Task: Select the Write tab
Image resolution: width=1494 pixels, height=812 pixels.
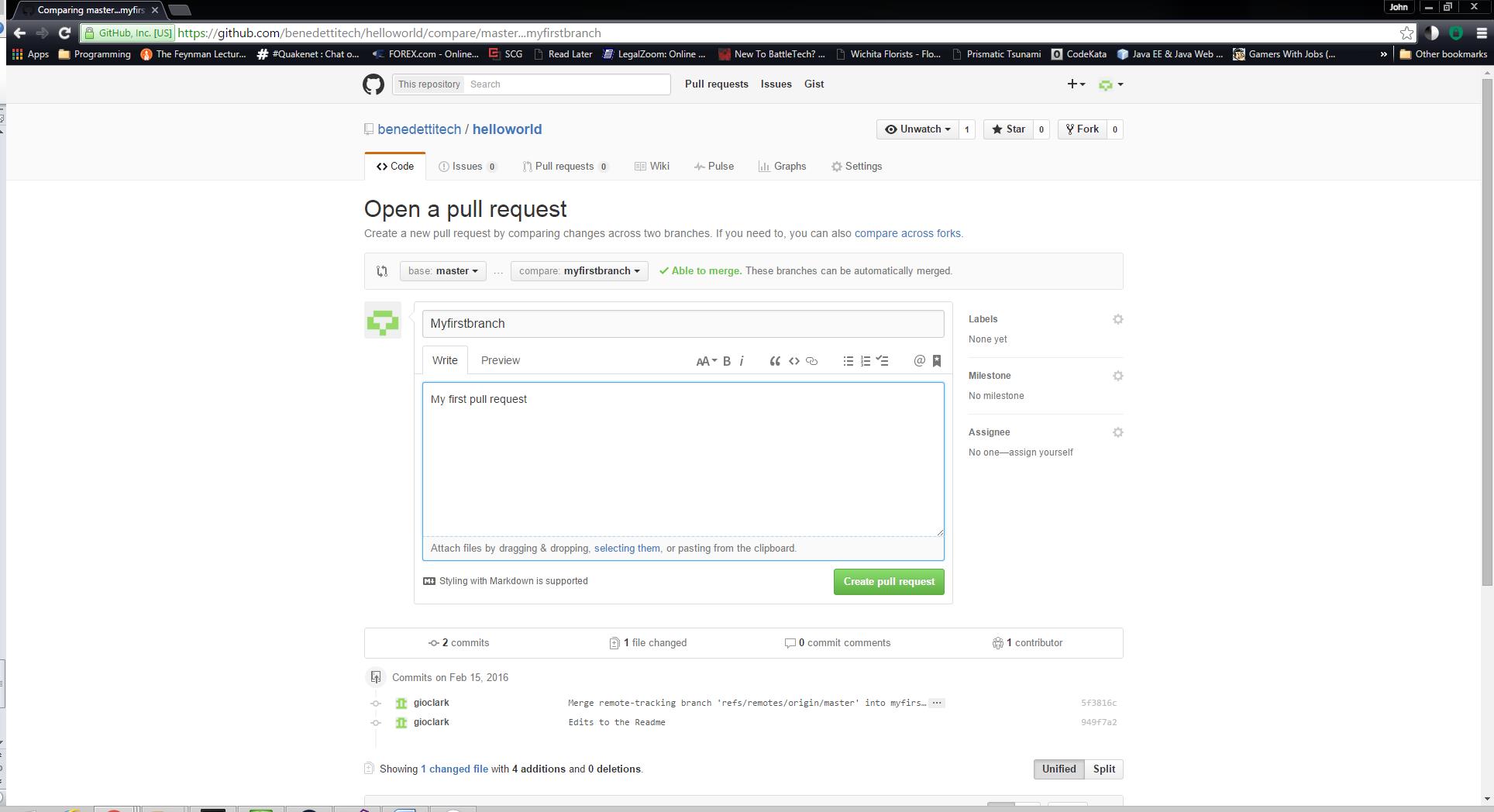Action: pyautogui.click(x=445, y=360)
